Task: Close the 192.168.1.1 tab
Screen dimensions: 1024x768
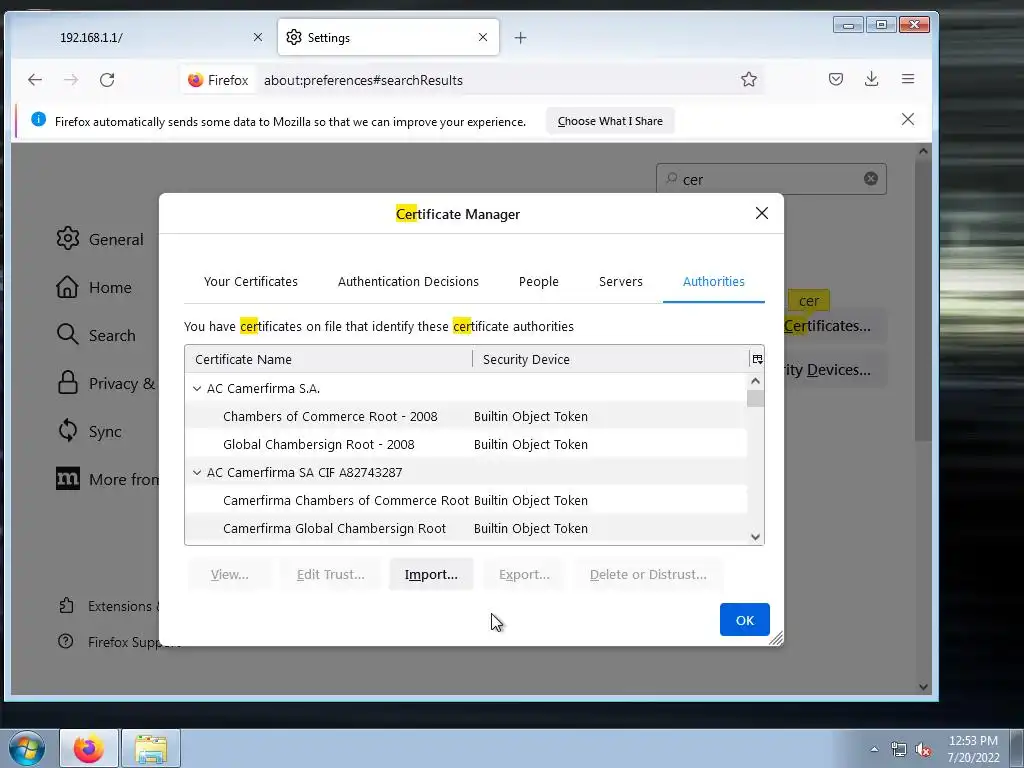Action: [258, 37]
